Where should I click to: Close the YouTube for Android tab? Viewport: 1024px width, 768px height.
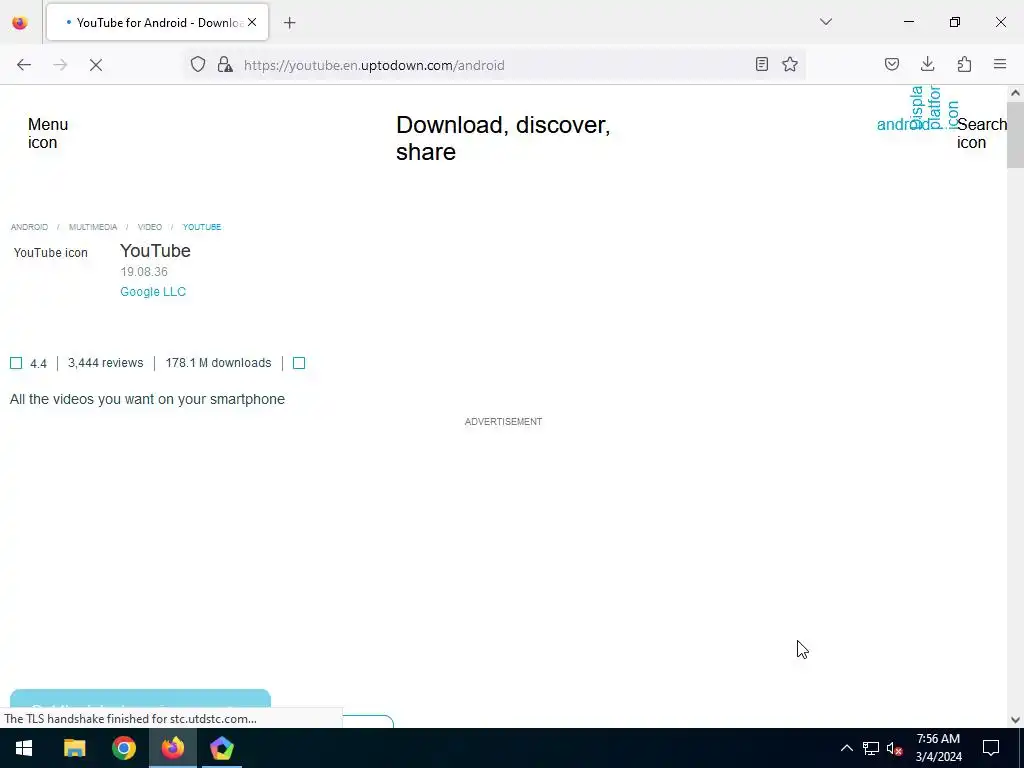coord(252,22)
